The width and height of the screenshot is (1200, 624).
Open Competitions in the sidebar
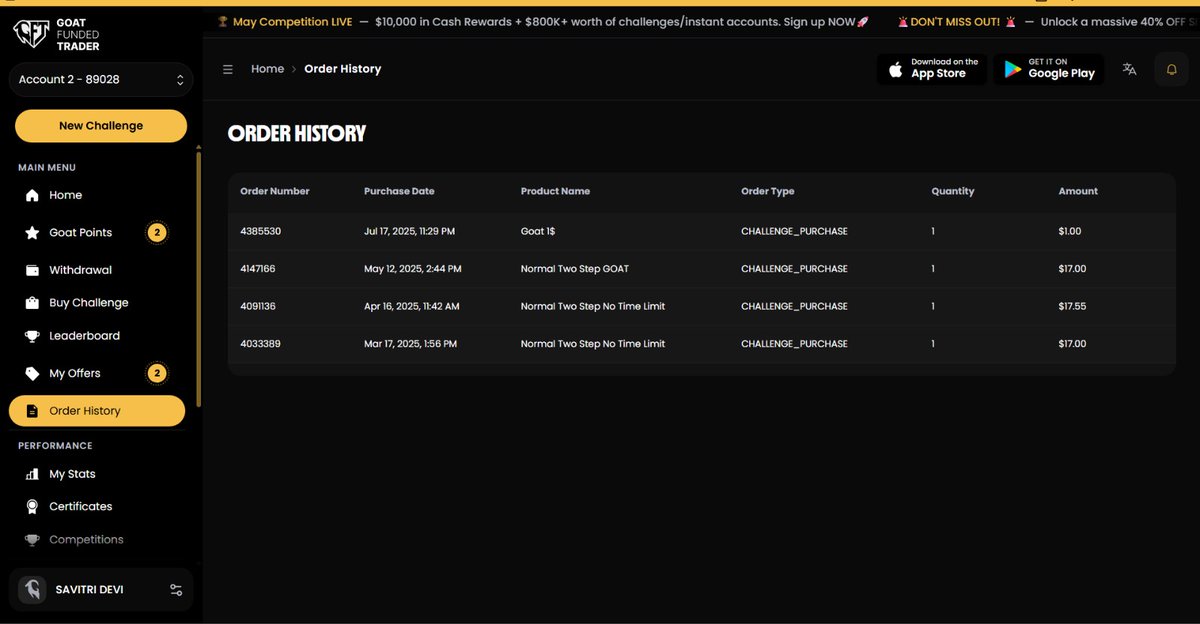click(x=86, y=540)
